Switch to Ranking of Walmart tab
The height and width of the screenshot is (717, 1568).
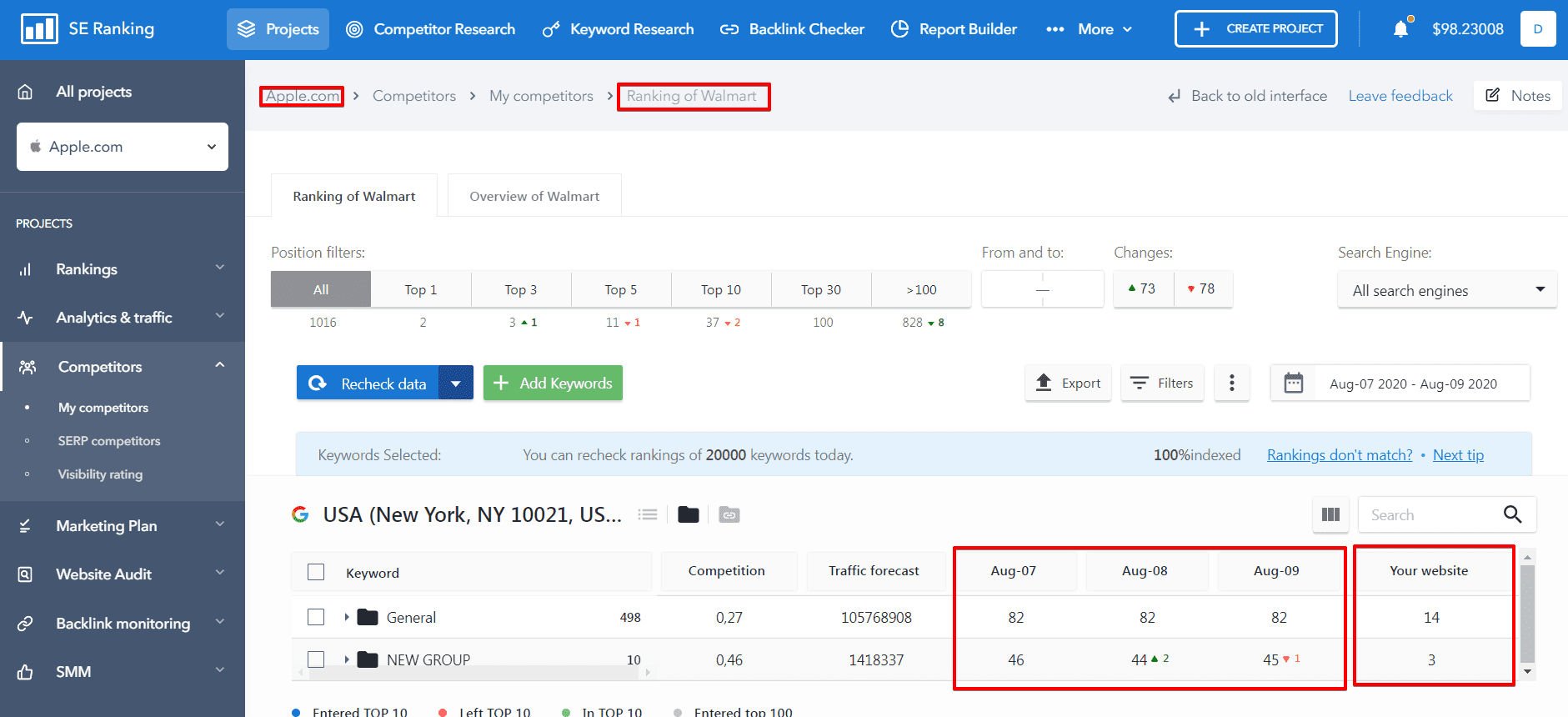pyautogui.click(x=354, y=196)
